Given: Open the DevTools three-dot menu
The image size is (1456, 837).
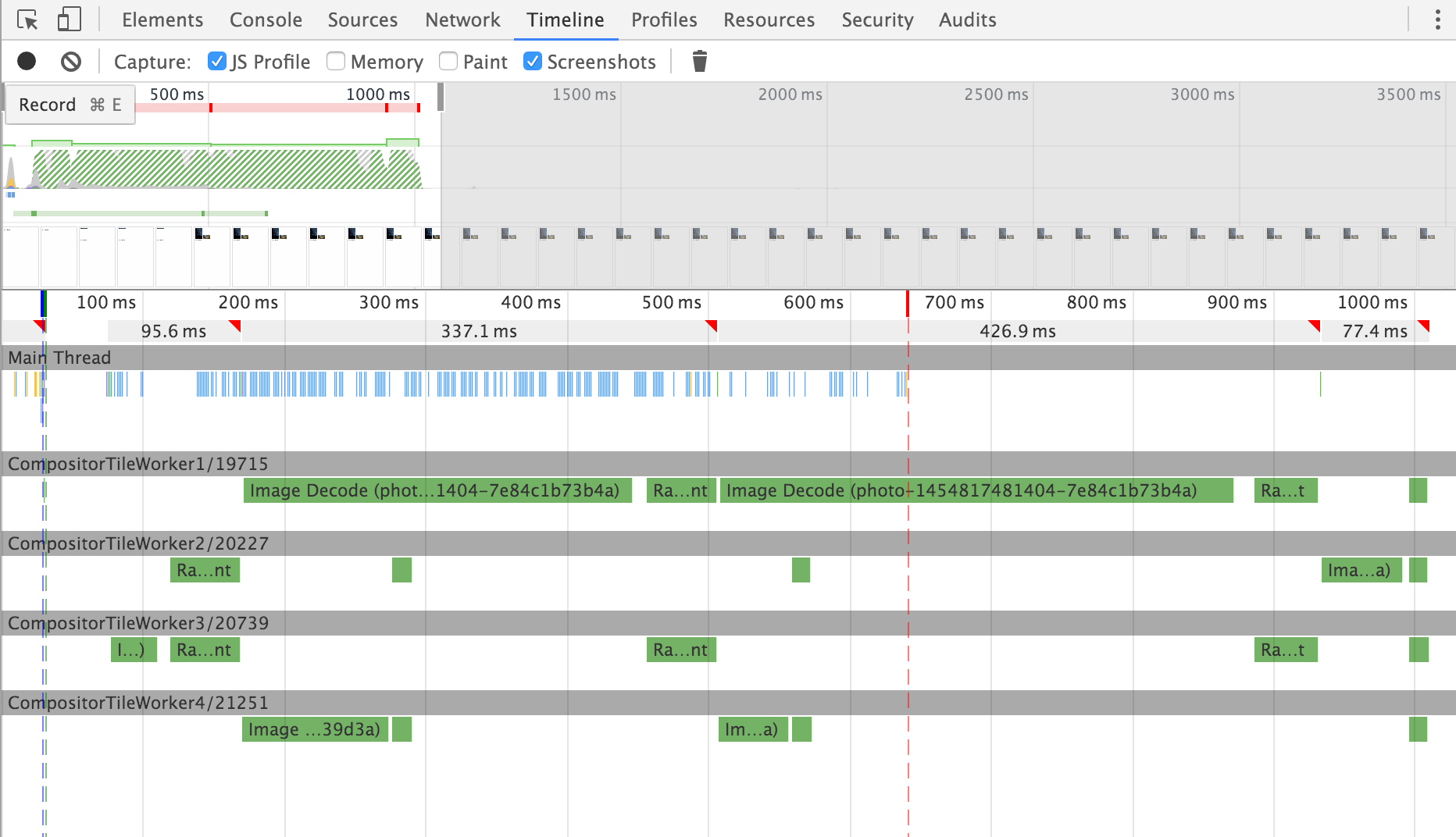Looking at the screenshot, I should pos(1437,20).
